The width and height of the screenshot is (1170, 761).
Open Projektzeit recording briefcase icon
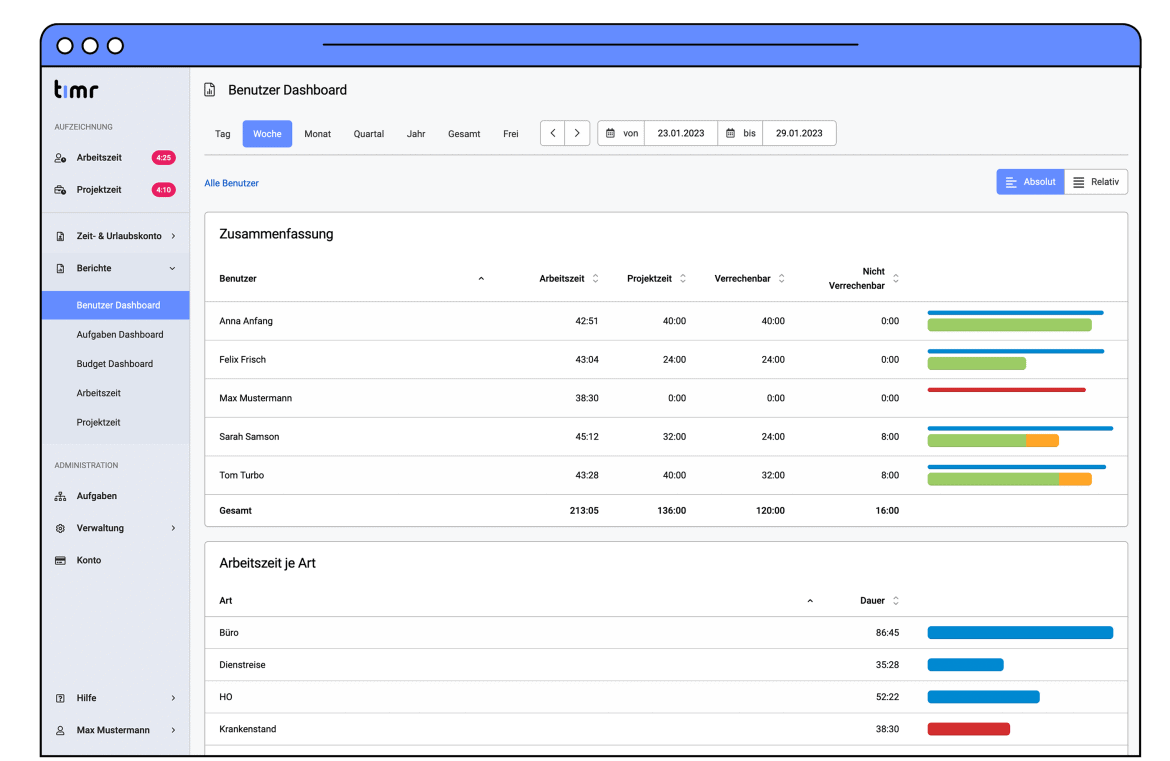[60, 190]
